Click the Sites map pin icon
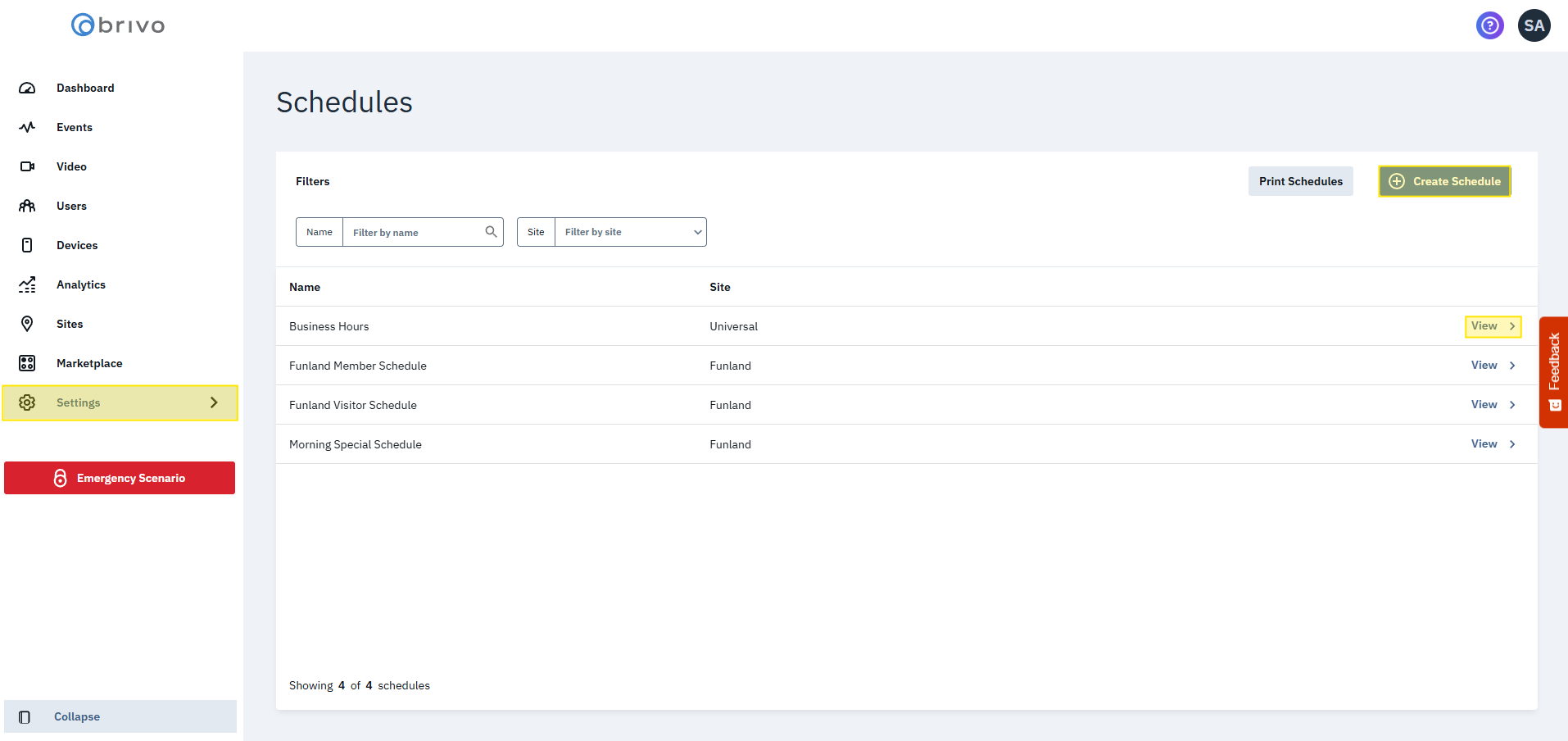The height and width of the screenshot is (741, 1568). click(27, 324)
